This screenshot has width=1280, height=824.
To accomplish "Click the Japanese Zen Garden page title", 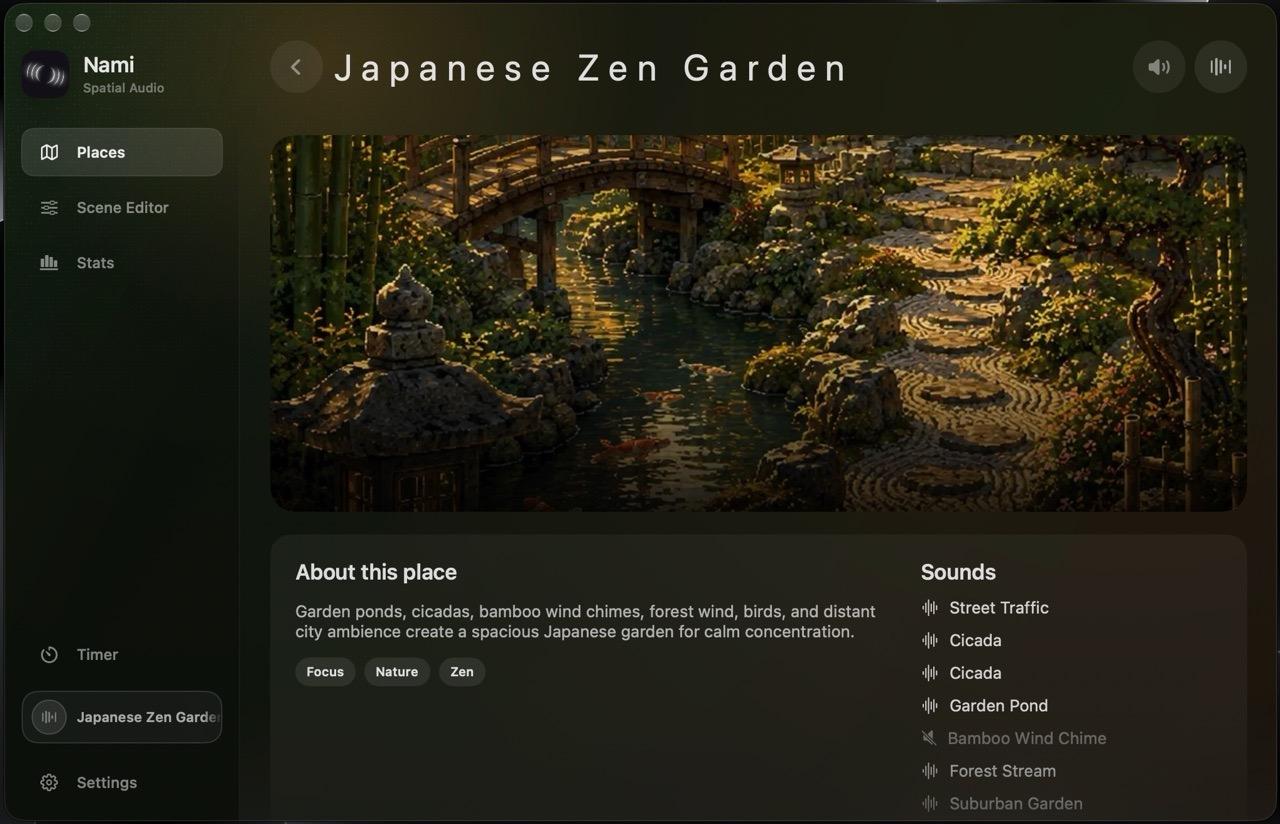I will point(591,68).
